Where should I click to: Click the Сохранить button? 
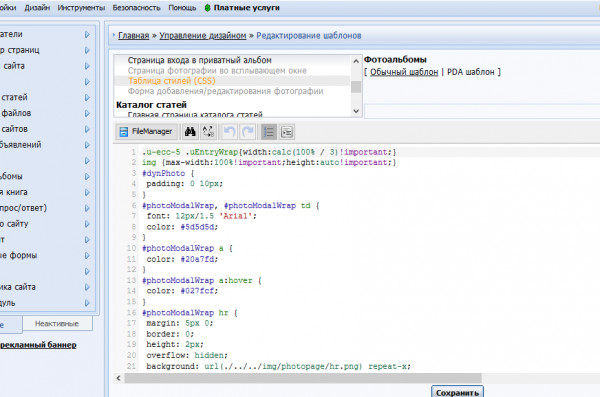point(457,392)
